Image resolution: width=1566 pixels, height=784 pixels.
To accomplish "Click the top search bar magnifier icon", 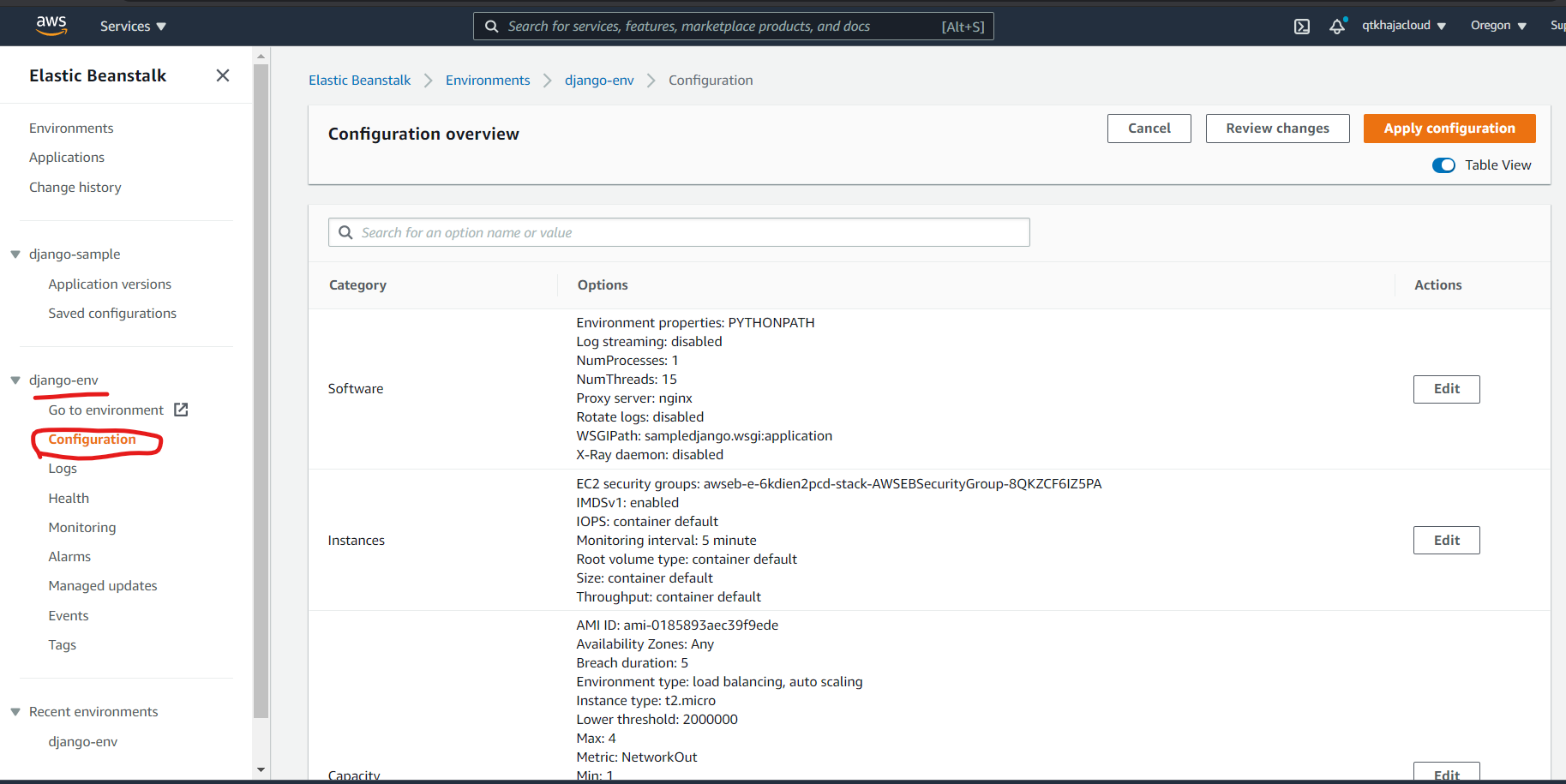I will (x=491, y=27).
